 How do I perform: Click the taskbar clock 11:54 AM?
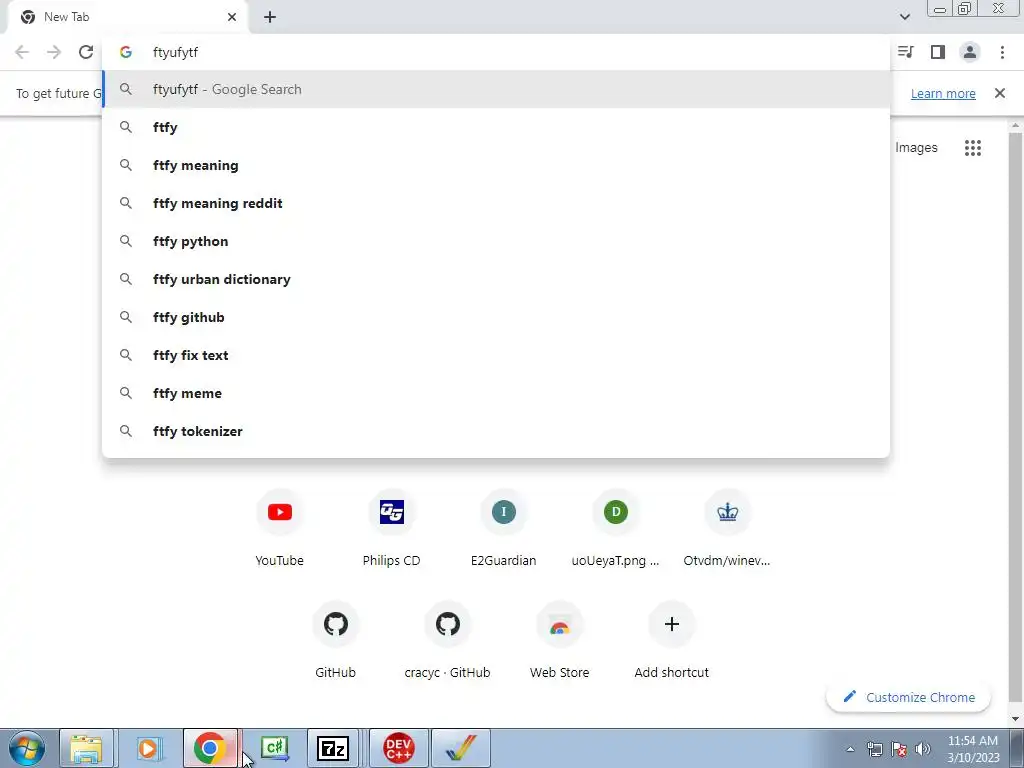coord(973,749)
